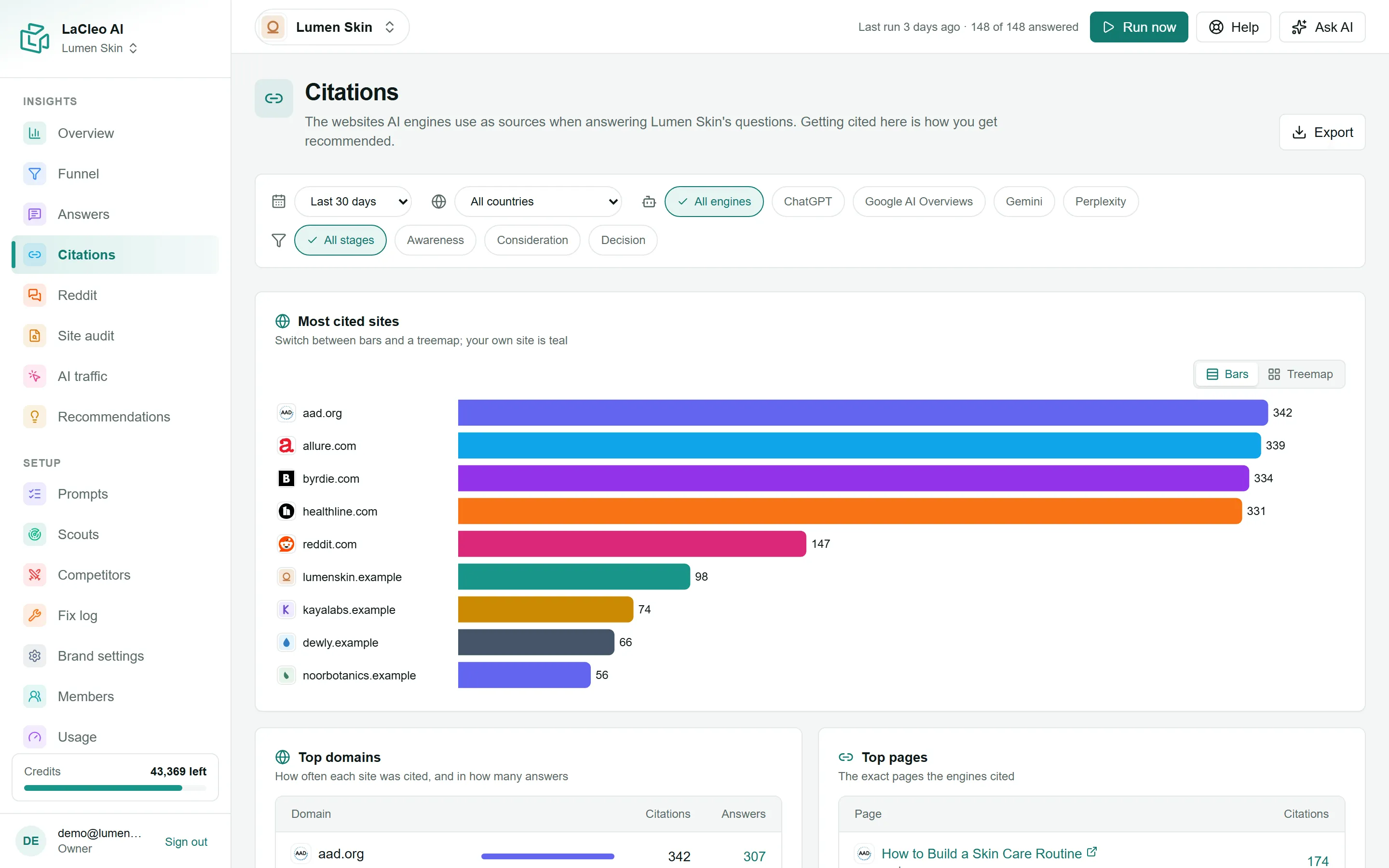Click the robot icon beside engine filters

[x=649, y=202]
